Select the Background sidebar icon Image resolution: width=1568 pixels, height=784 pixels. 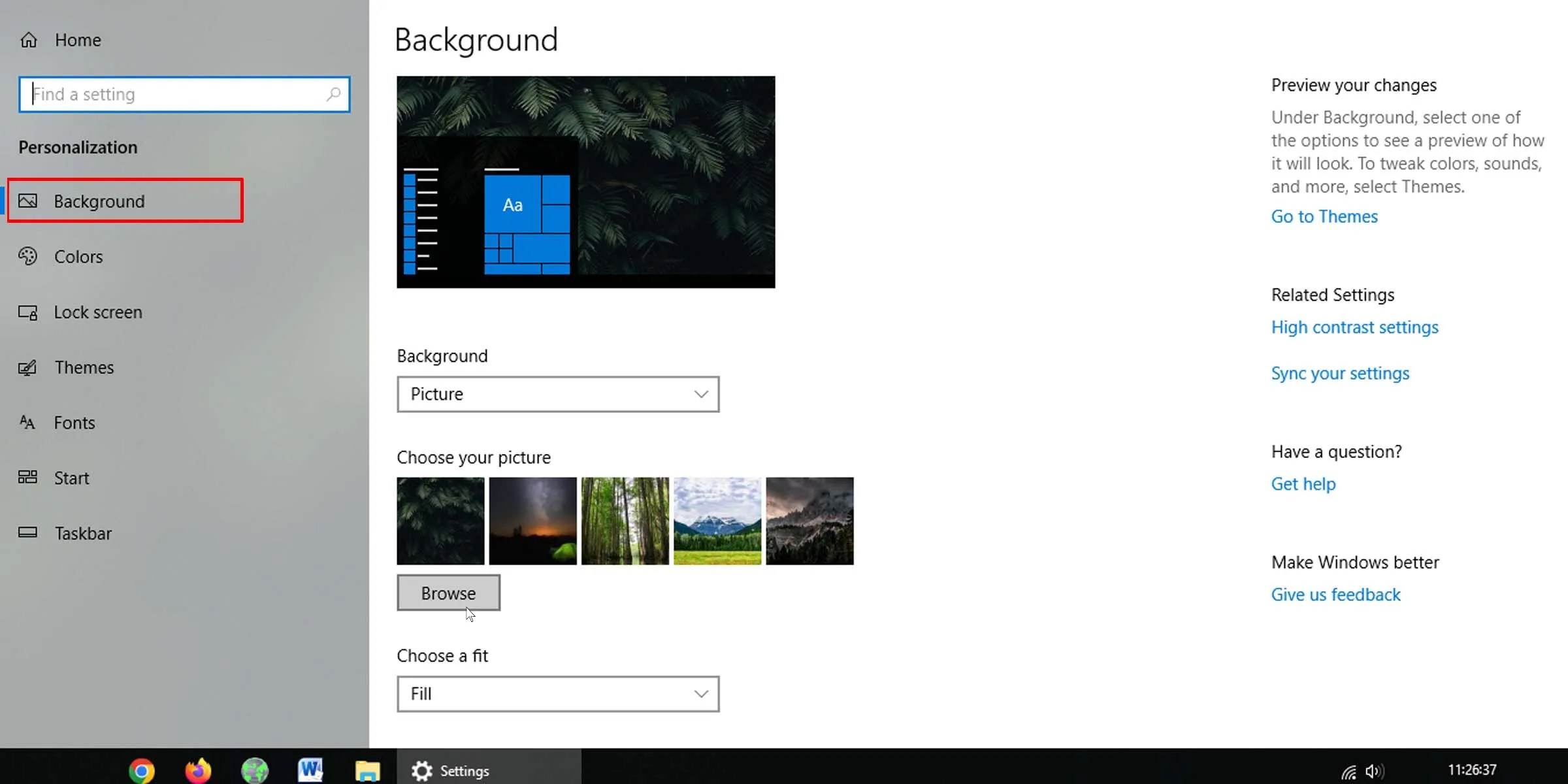pos(27,201)
